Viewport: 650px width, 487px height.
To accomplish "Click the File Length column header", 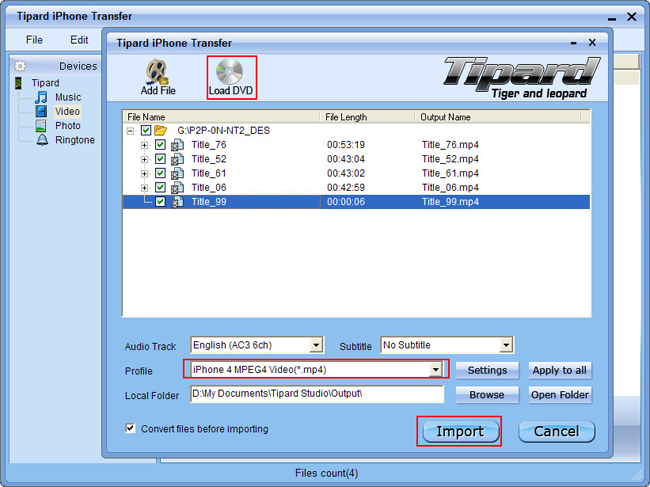I will point(367,117).
